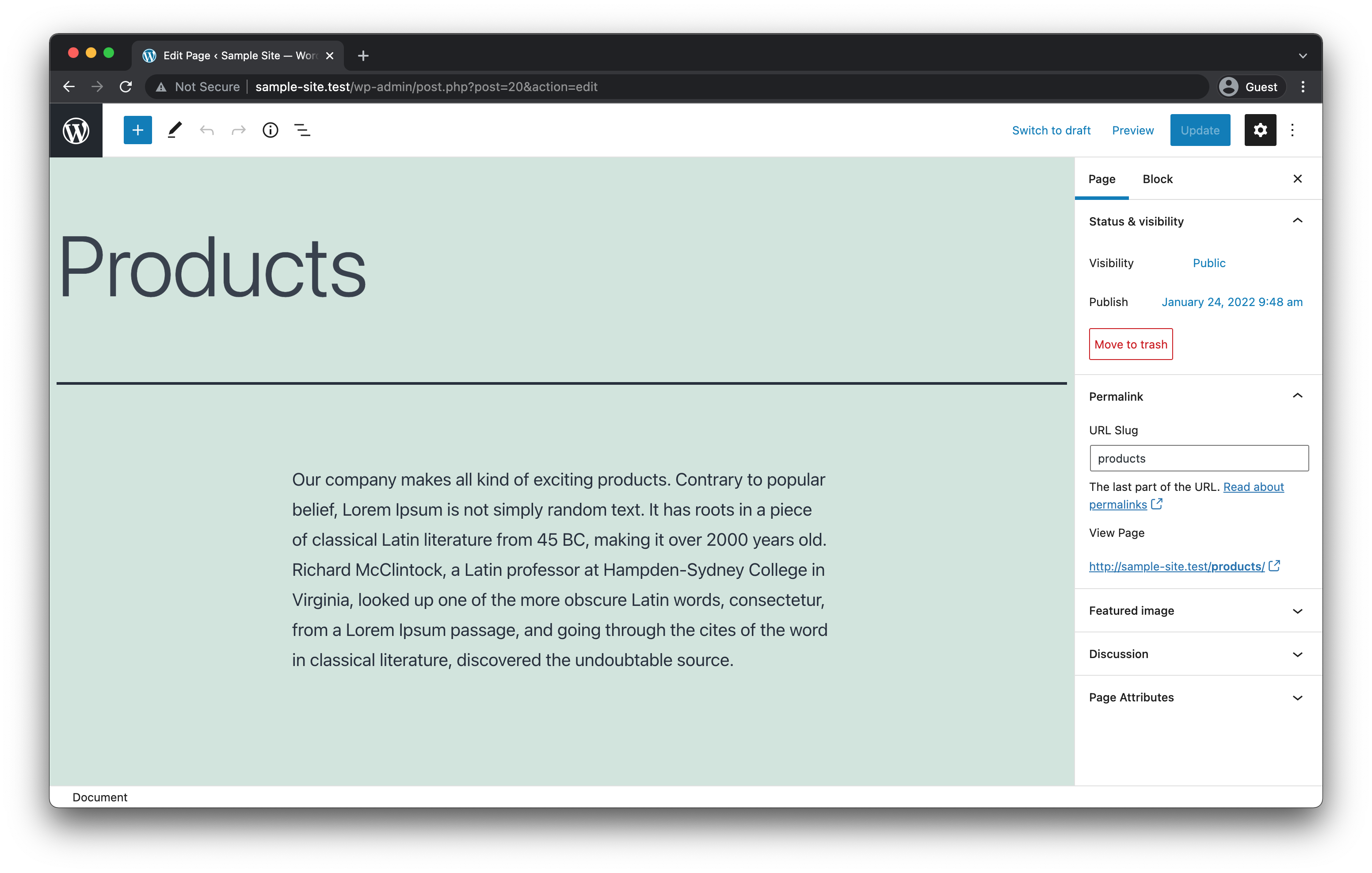The height and width of the screenshot is (873, 1372).
Task: Open the Options three-dot menu
Action: 1292,130
